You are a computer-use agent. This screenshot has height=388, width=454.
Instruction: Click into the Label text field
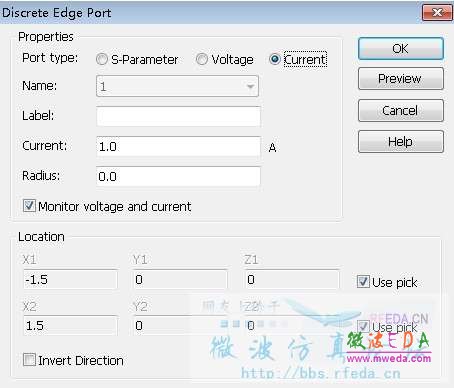(x=178, y=116)
